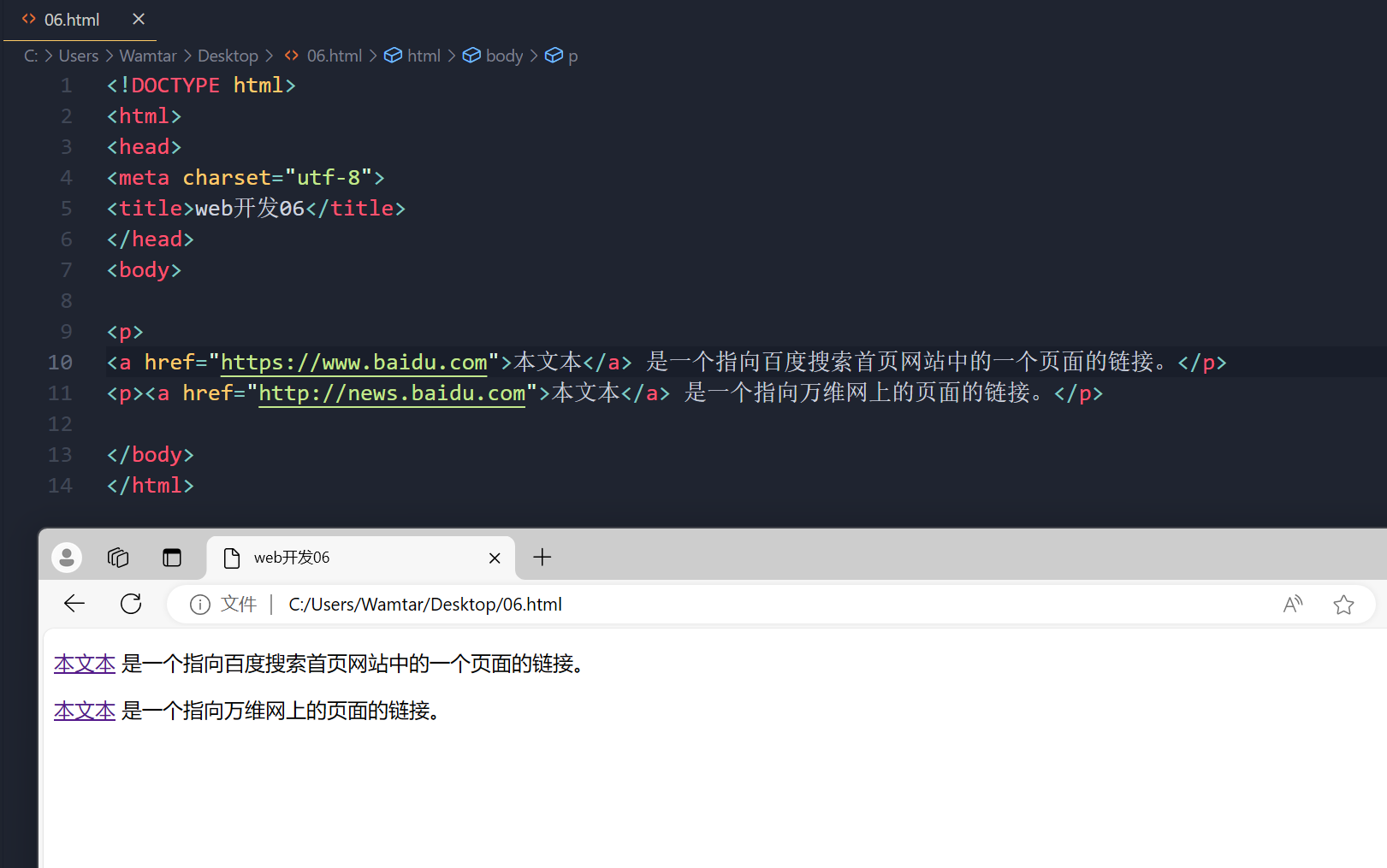This screenshot has height=868, width=1387.
Task: Click the opening <p> tag on line 9
Action: tap(125, 332)
